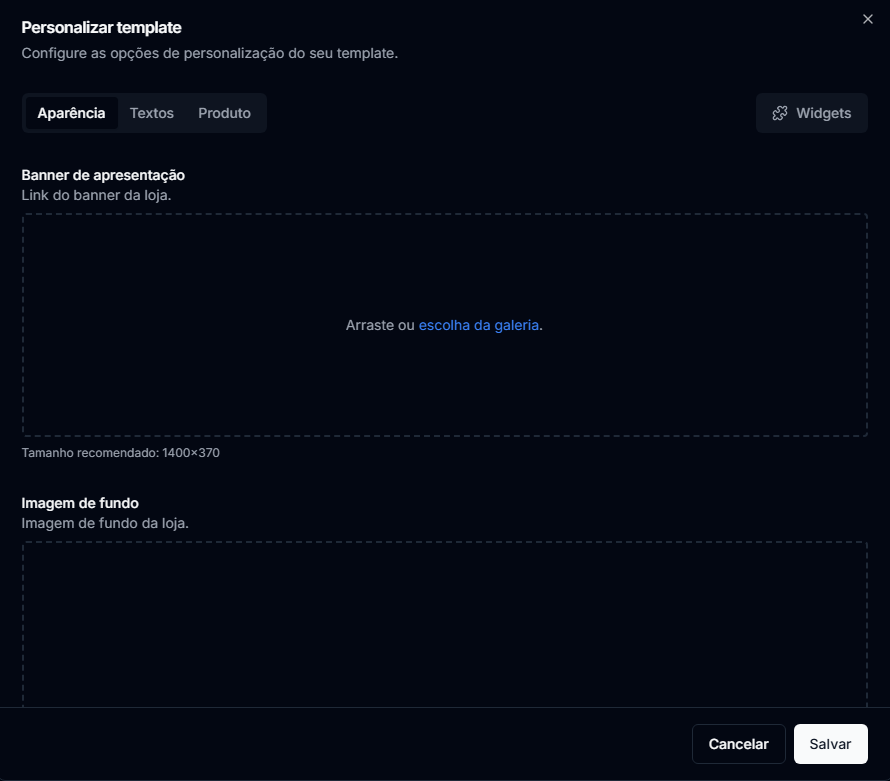Save the template with Salvar
This screenshot has width=890, height=781.
(830, 744)
